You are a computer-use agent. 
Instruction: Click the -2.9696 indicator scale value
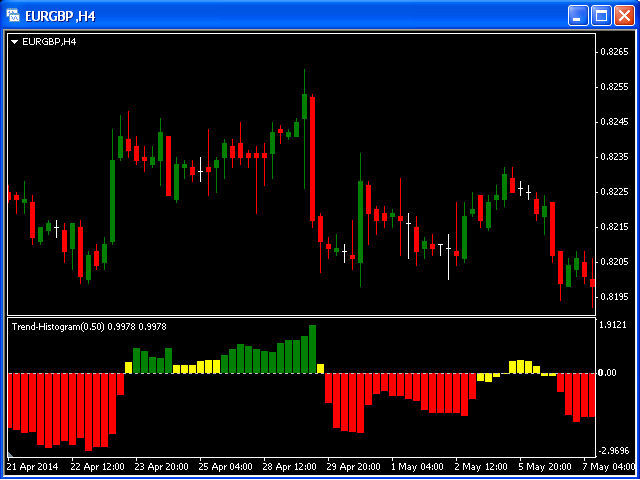click(x=611, y=451)
